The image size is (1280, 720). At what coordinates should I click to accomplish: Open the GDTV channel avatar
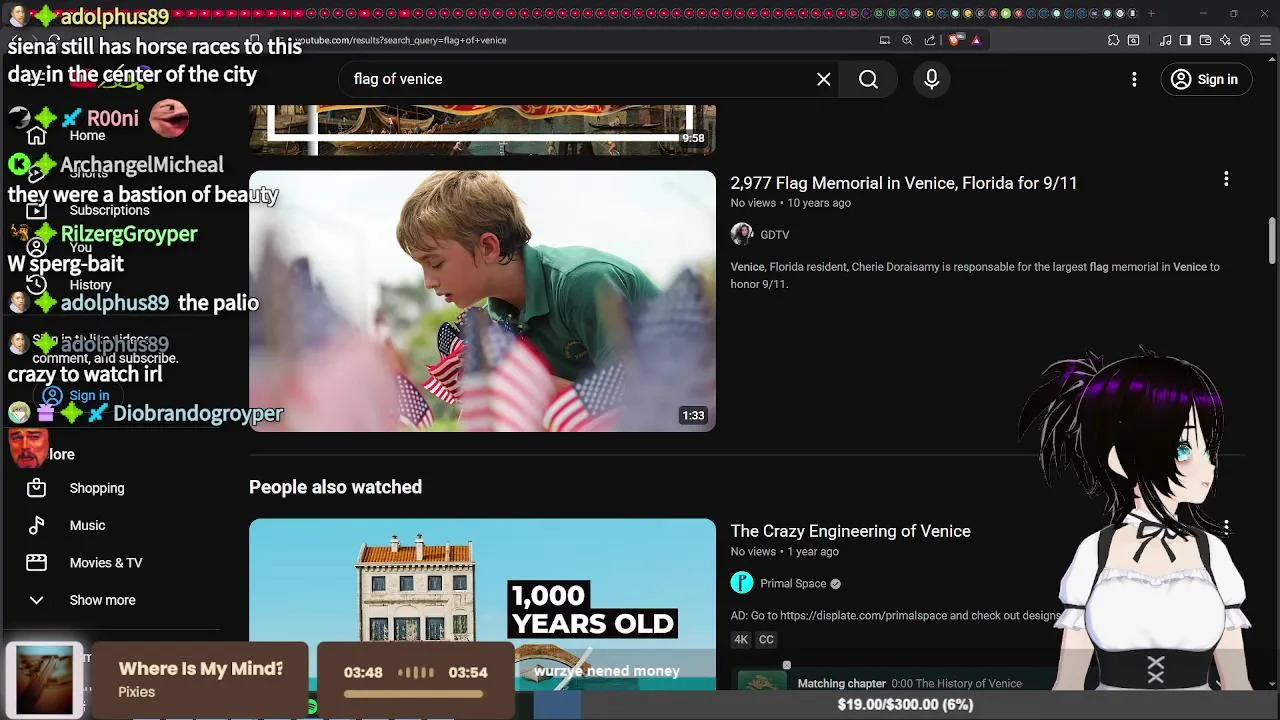pos(741,234)
